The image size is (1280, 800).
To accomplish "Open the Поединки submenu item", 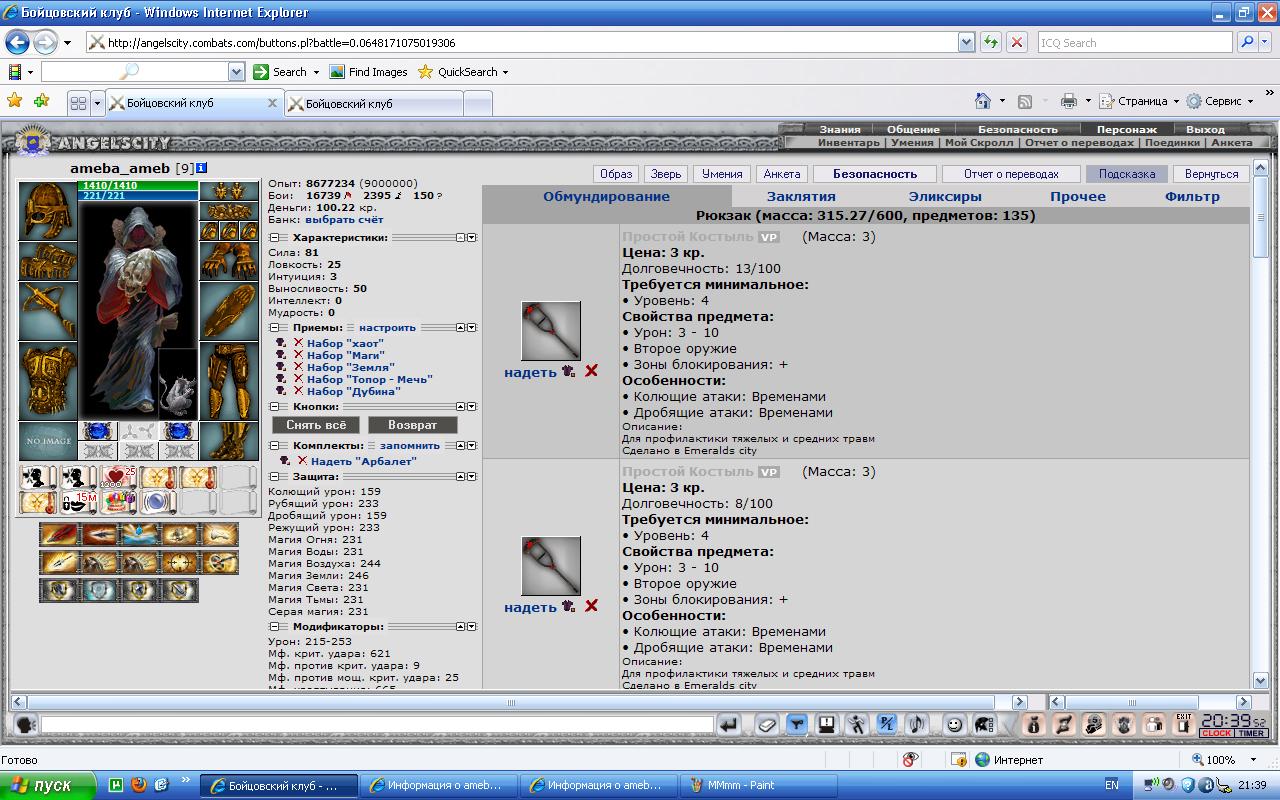I will [x=1172, y=142].
